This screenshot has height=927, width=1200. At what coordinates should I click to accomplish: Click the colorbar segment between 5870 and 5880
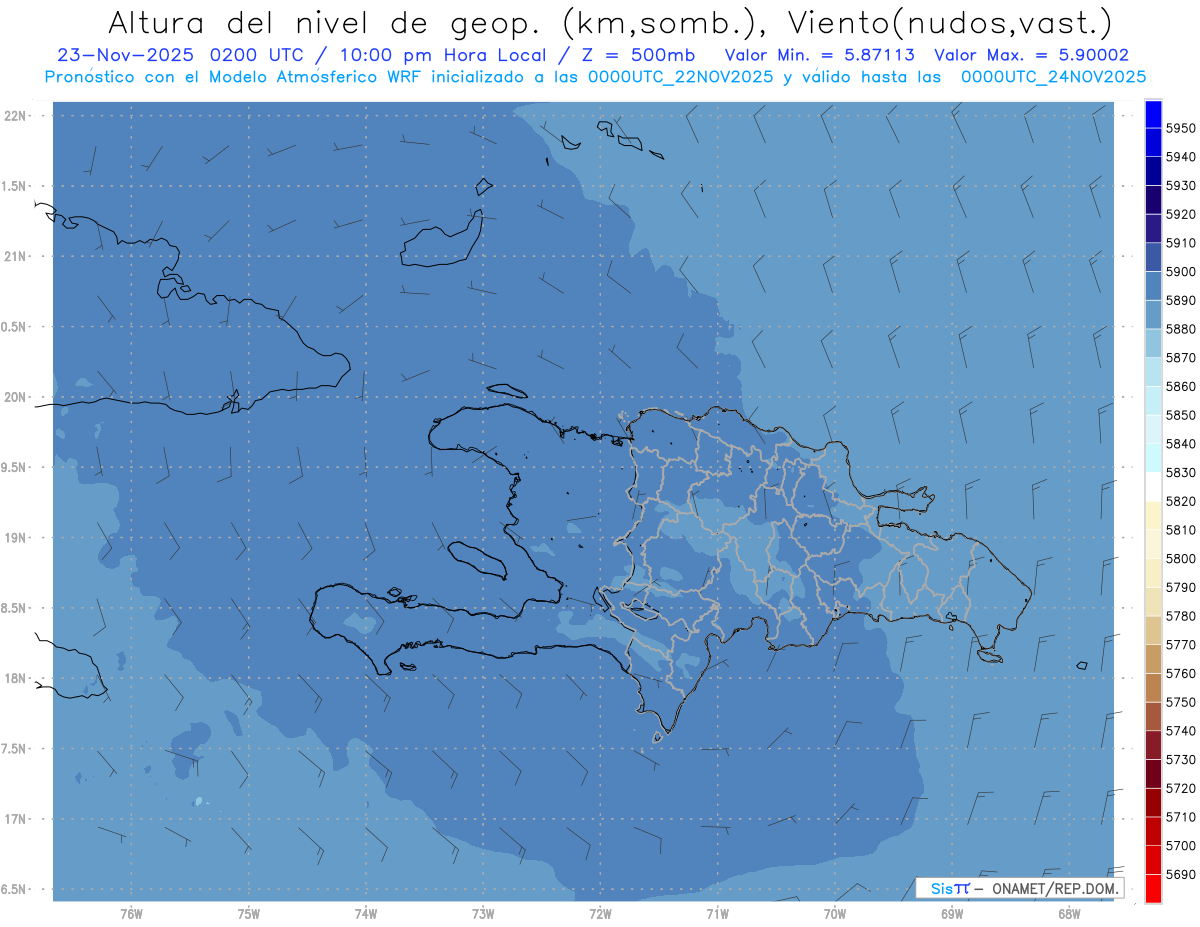[x=1153, y=343]
